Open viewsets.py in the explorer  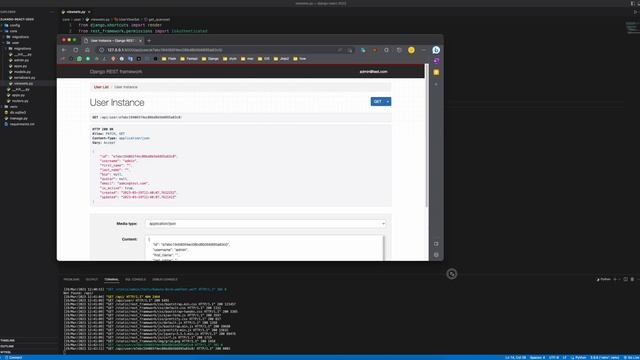[x=23, y=83]
